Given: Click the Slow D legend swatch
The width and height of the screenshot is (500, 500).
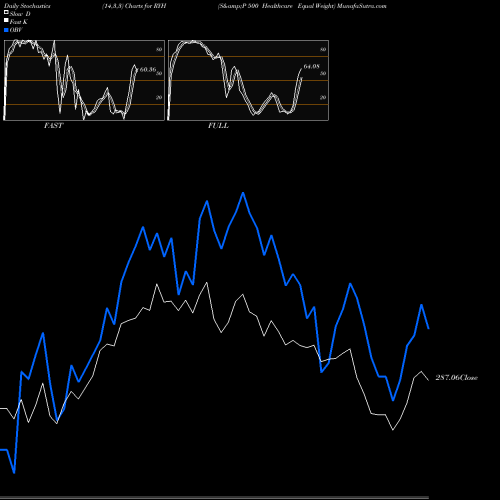Looking at the screenshot, I should [6, 12].
